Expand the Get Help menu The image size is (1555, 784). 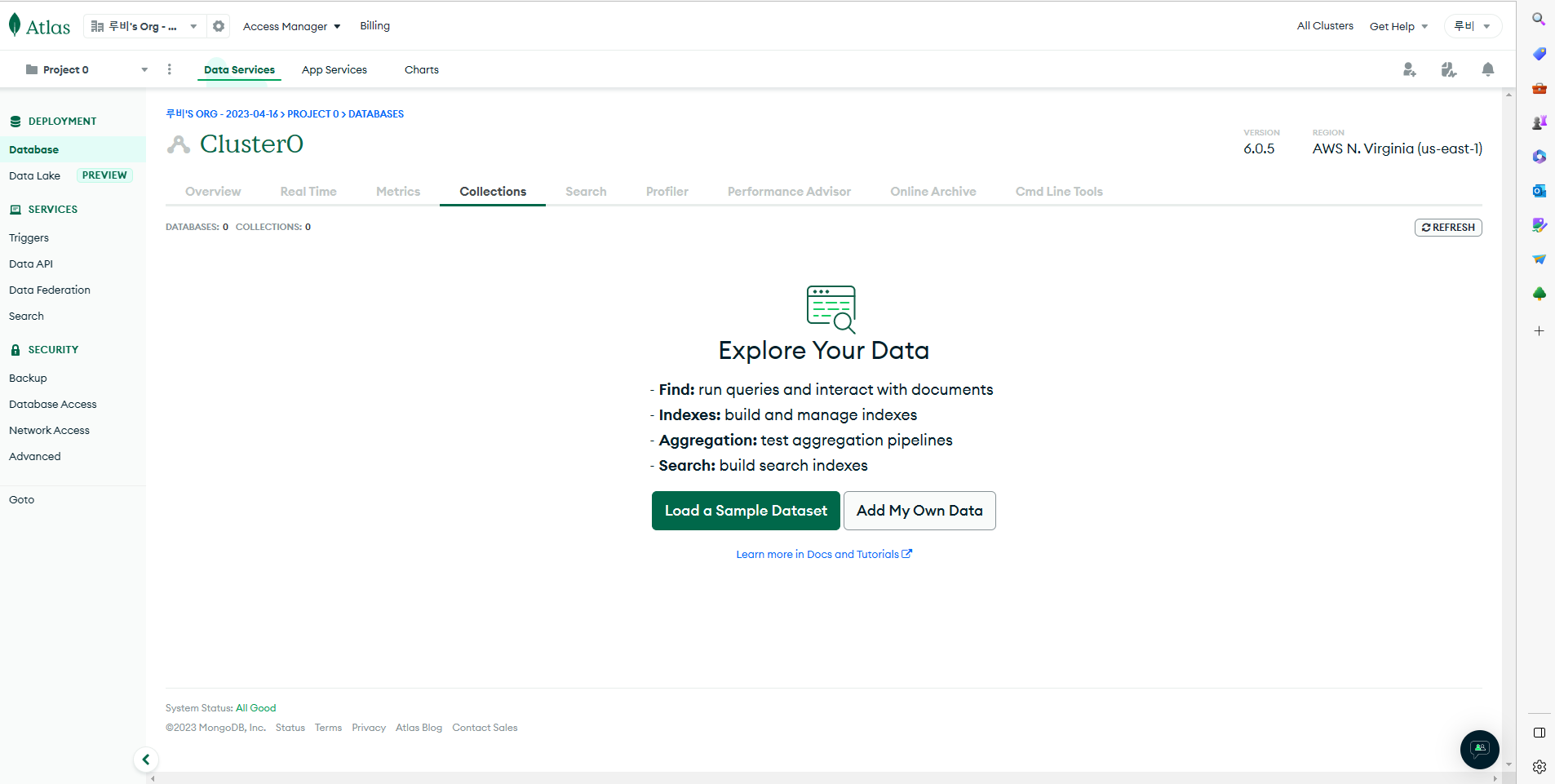point(1398,26)
